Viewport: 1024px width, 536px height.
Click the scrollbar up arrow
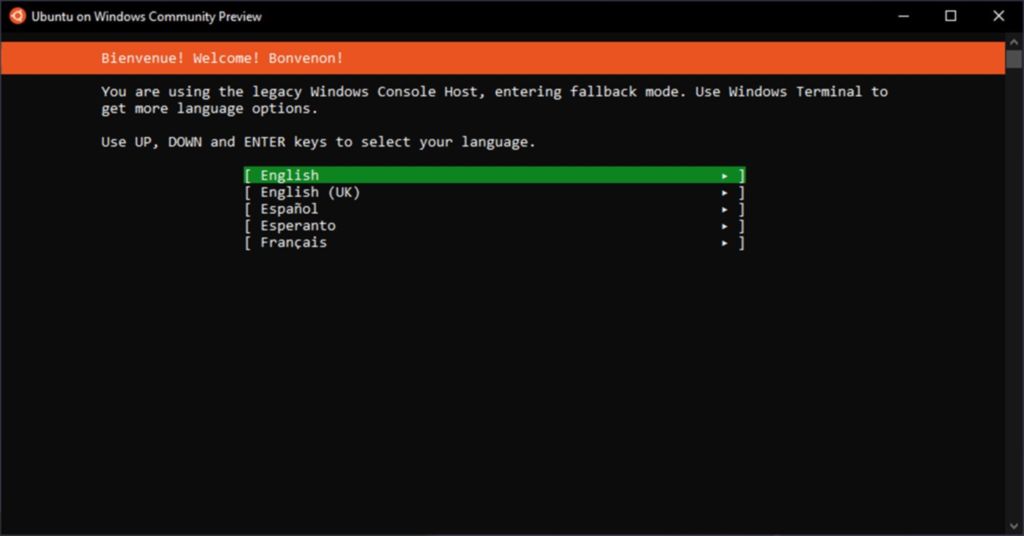pos(1014,43)
